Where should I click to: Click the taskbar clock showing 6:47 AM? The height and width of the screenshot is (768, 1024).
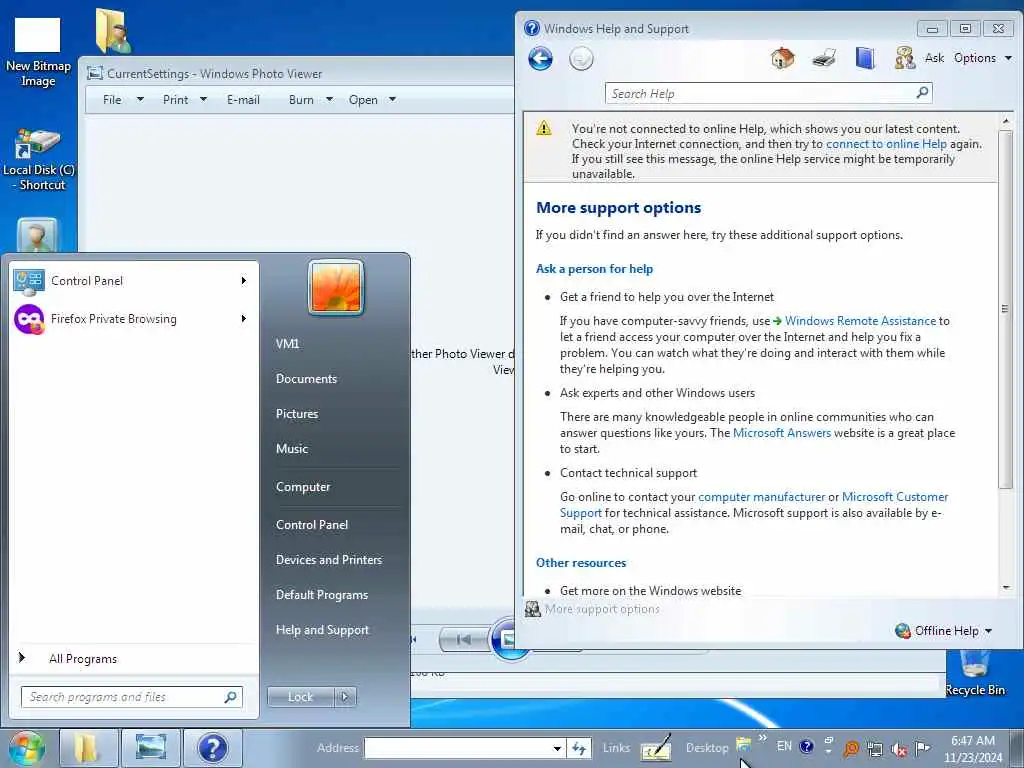point(973,748)
